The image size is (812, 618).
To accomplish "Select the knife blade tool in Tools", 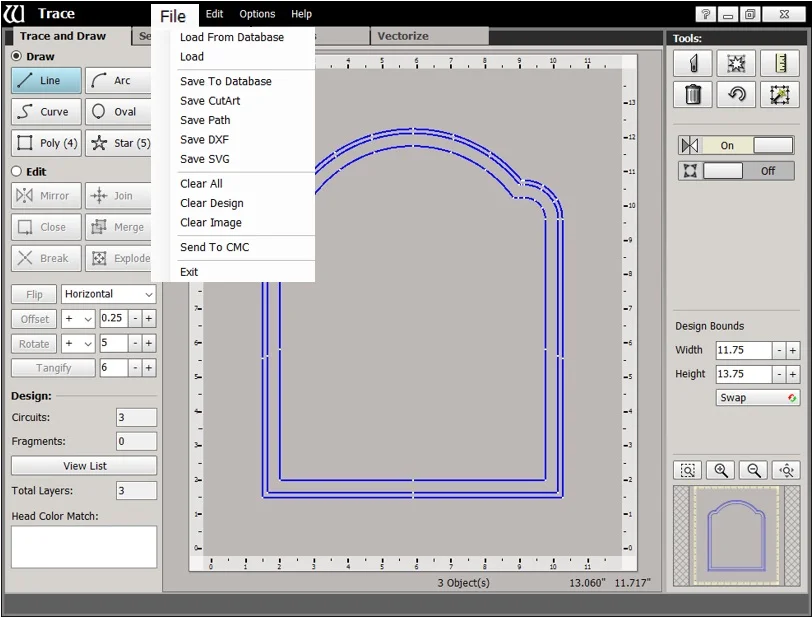I will point(693,63).
